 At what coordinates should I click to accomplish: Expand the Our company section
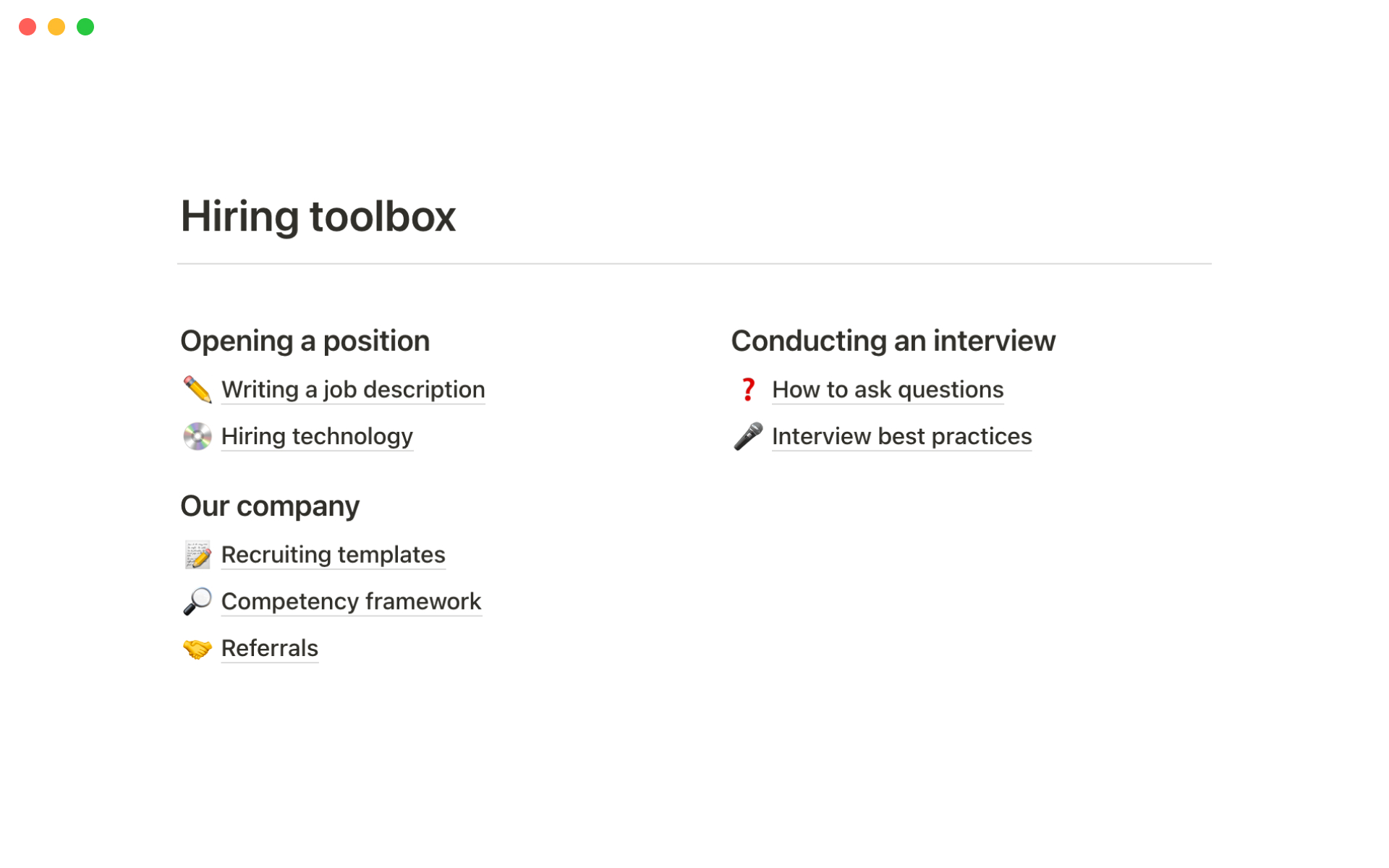tap(269, 505)
